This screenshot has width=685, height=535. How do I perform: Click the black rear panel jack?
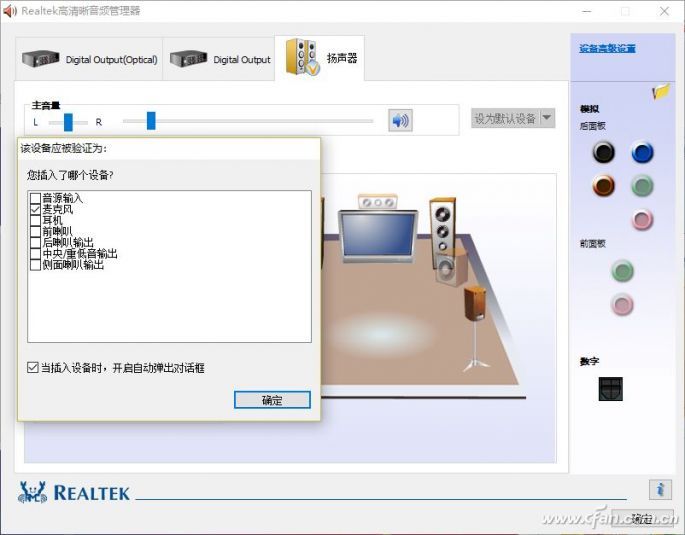603,152
